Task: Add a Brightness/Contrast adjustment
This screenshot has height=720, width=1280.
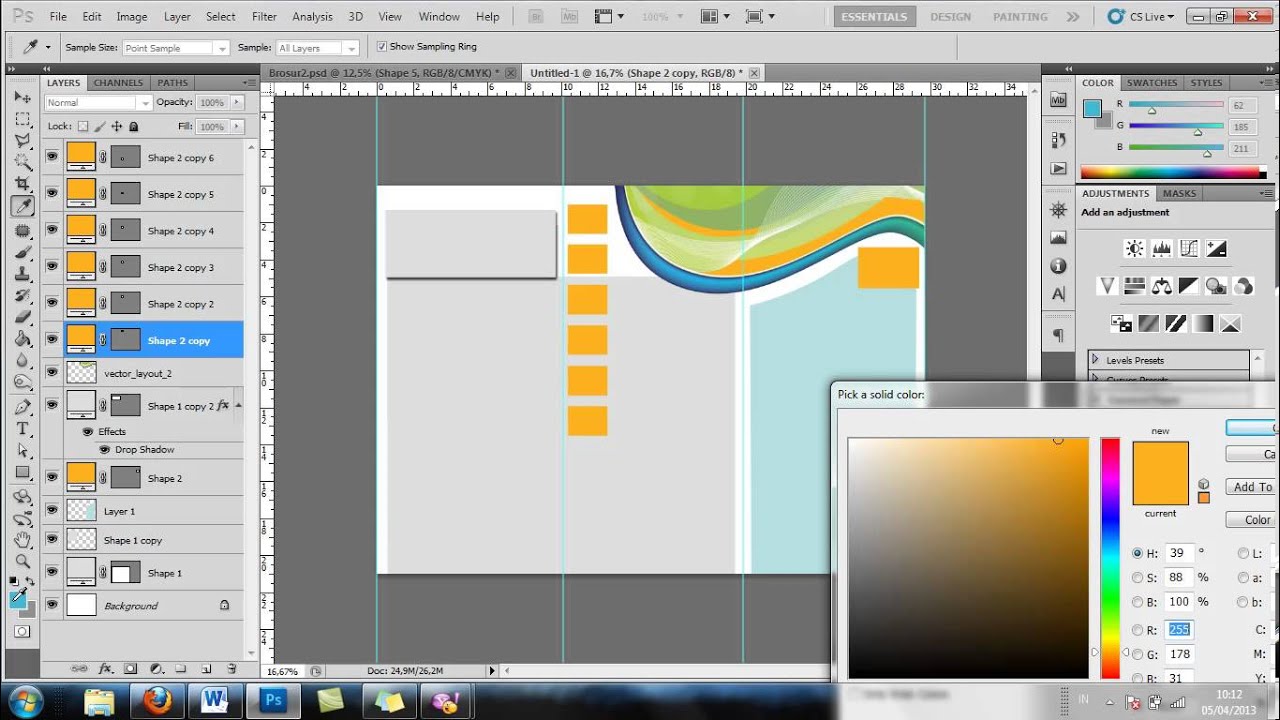Action: pyautogui.click(x=1134, y=248)
